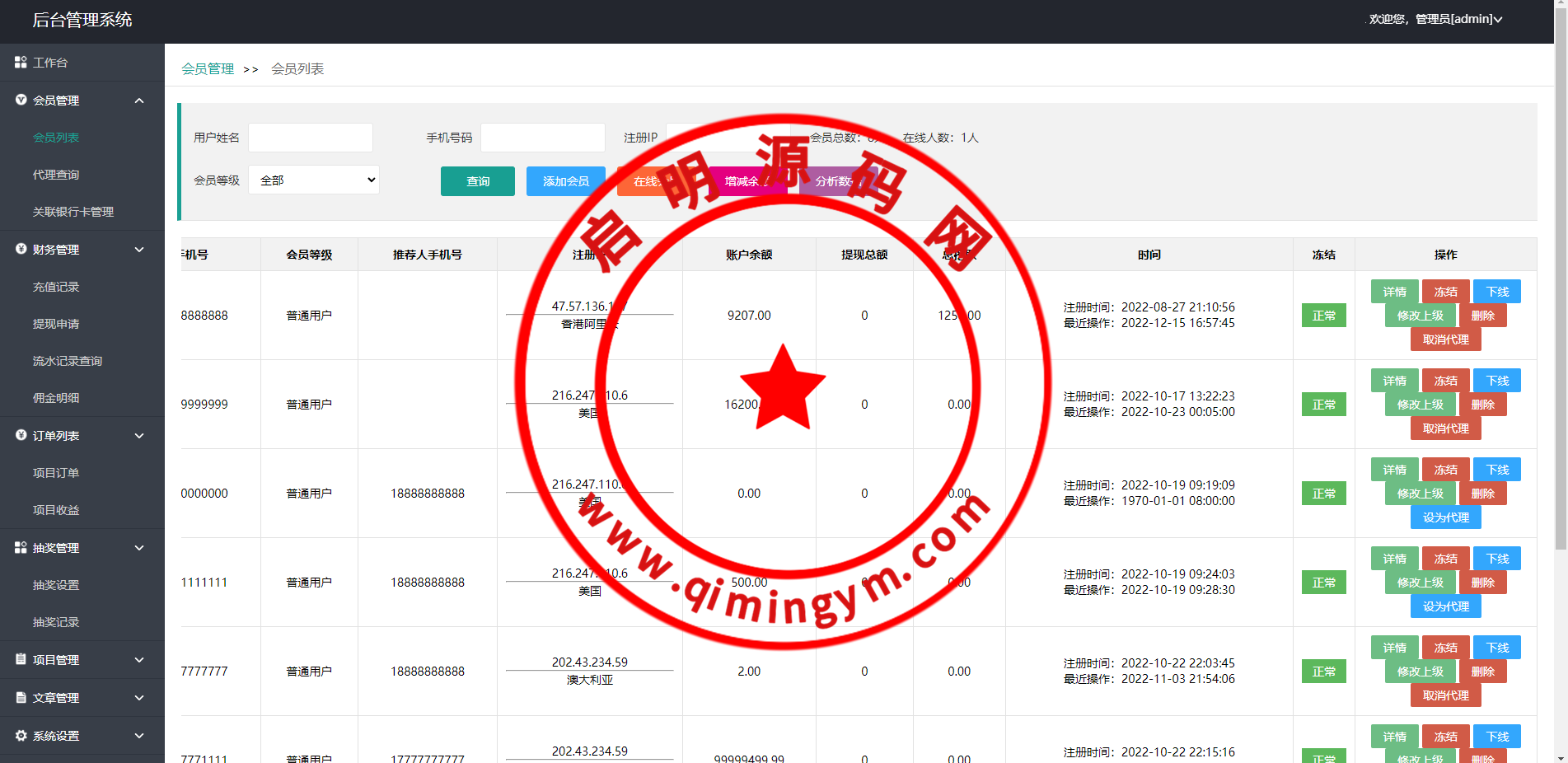Click the 文章管理 sidebar icon
Image resolution: width=1568 pixels, height=763 pixels.
(21, 698)
